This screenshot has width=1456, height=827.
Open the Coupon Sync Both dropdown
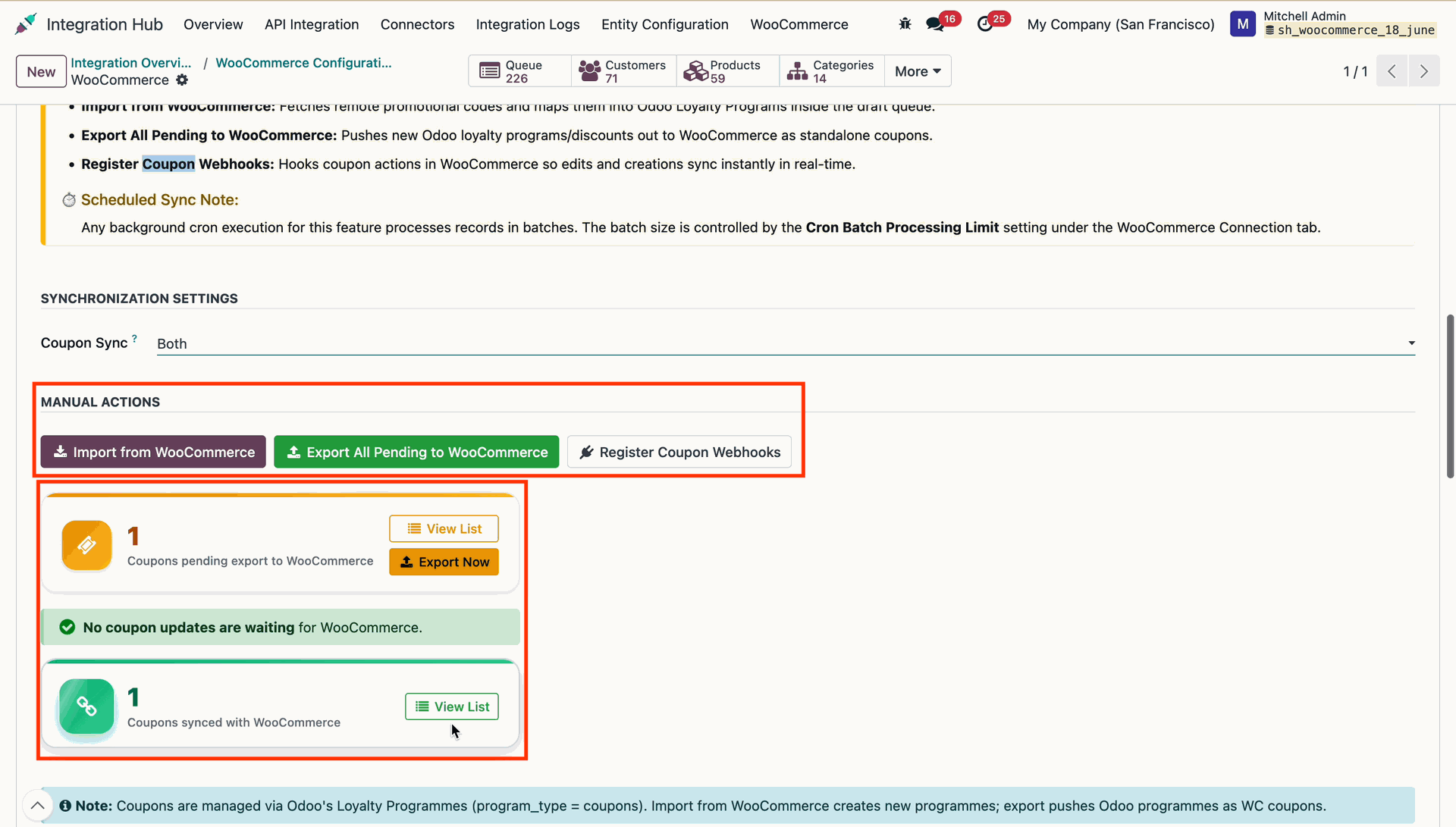[786, 343]
